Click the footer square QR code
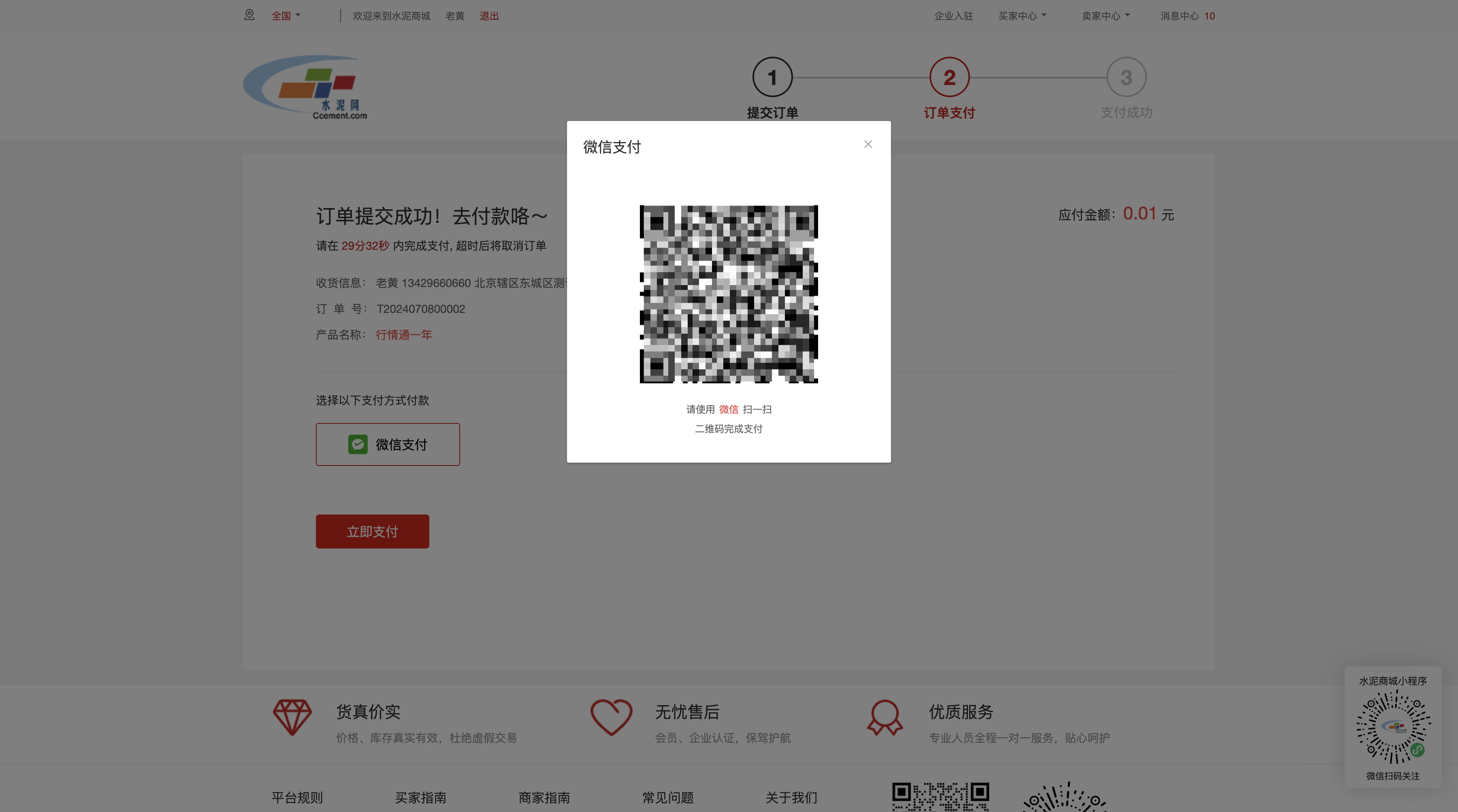The height and width of the screenshot is (812, 1458). point(940,797)
